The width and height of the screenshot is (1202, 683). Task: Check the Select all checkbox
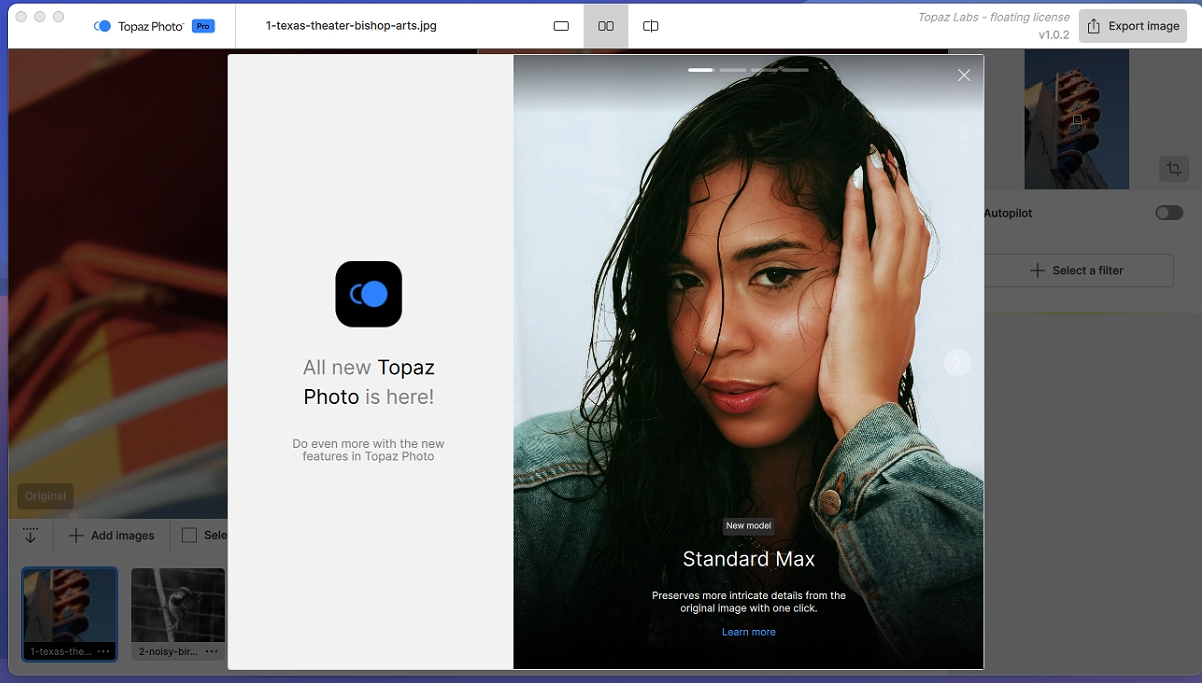pos(189,535)
